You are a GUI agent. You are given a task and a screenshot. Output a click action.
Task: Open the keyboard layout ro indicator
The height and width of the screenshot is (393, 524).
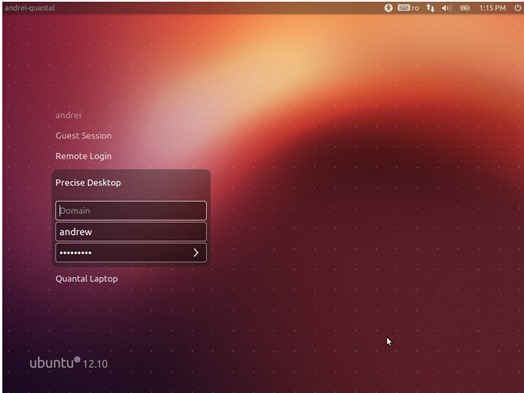coord(408,8)
